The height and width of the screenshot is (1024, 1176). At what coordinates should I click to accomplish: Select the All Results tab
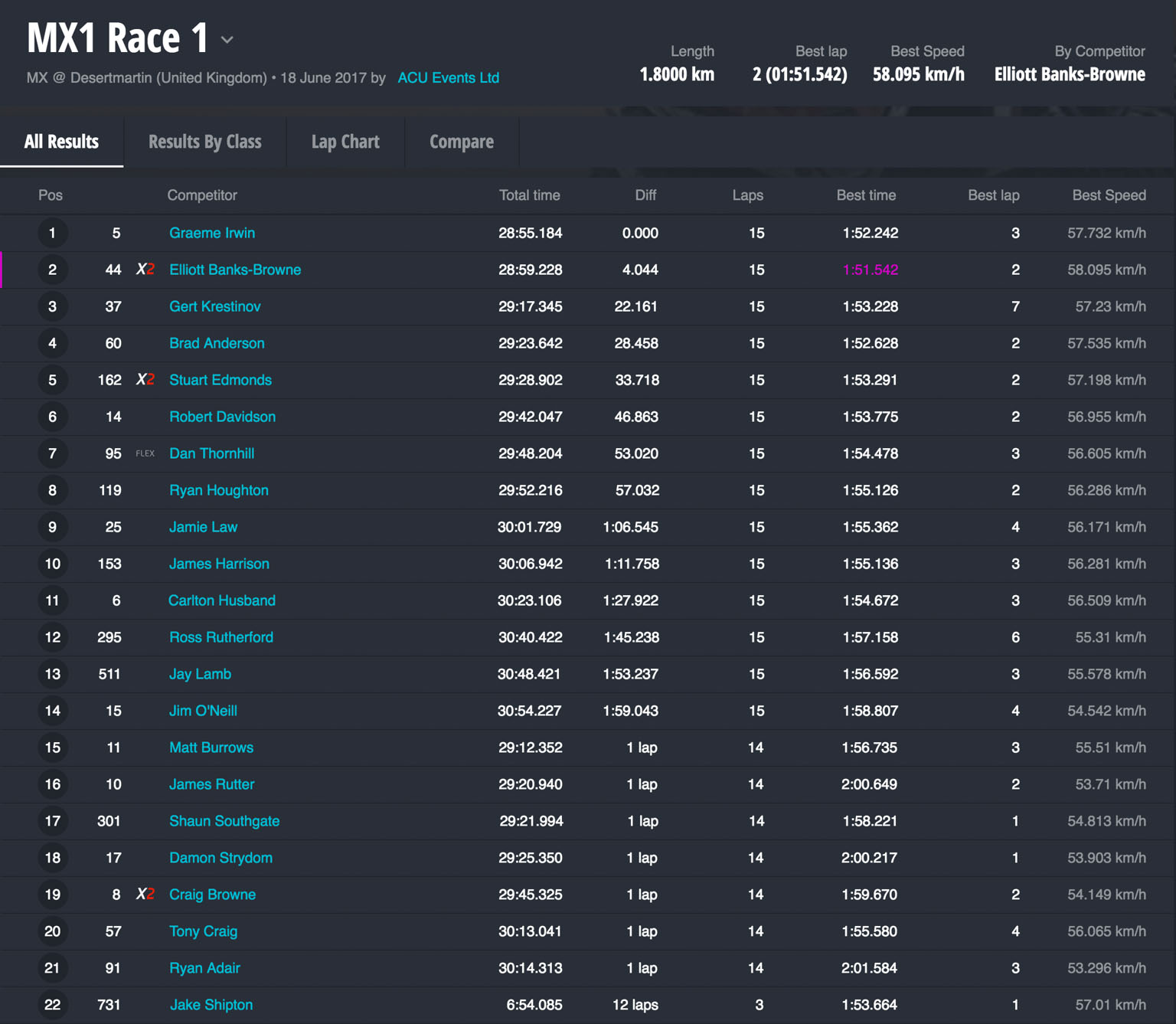click(x=61, y=142)
